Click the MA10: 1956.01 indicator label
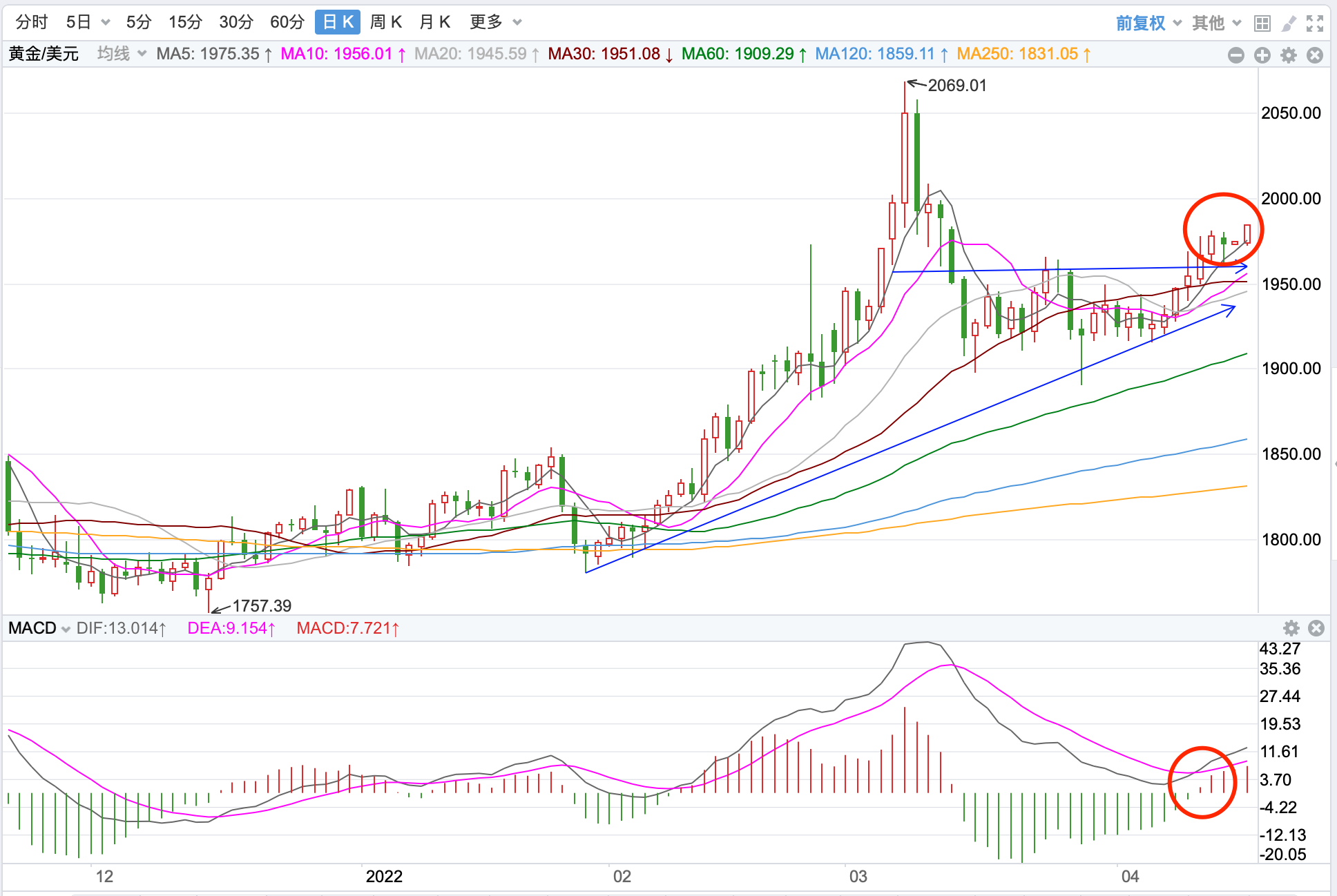 pyautogui.click(x=343, y=54)
